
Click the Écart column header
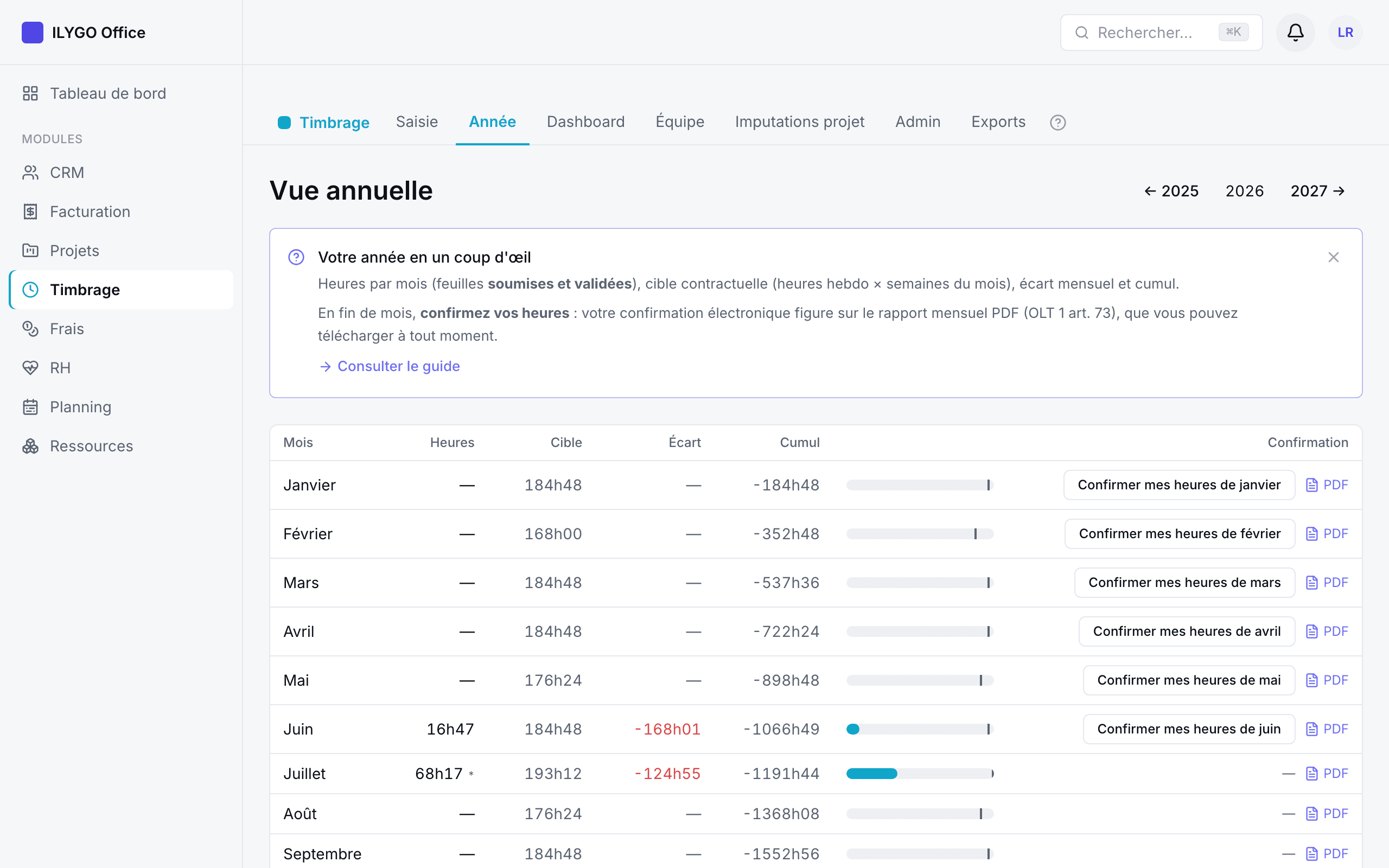click(685, 443)
